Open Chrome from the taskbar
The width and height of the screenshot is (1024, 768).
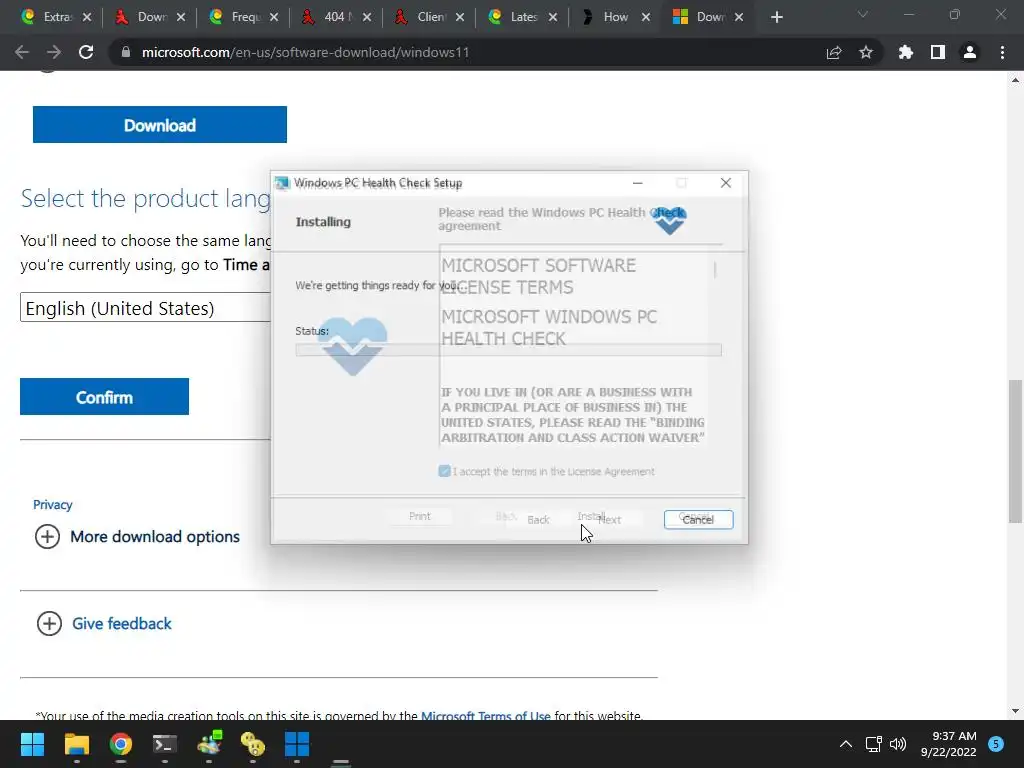(x=121, y=744)
